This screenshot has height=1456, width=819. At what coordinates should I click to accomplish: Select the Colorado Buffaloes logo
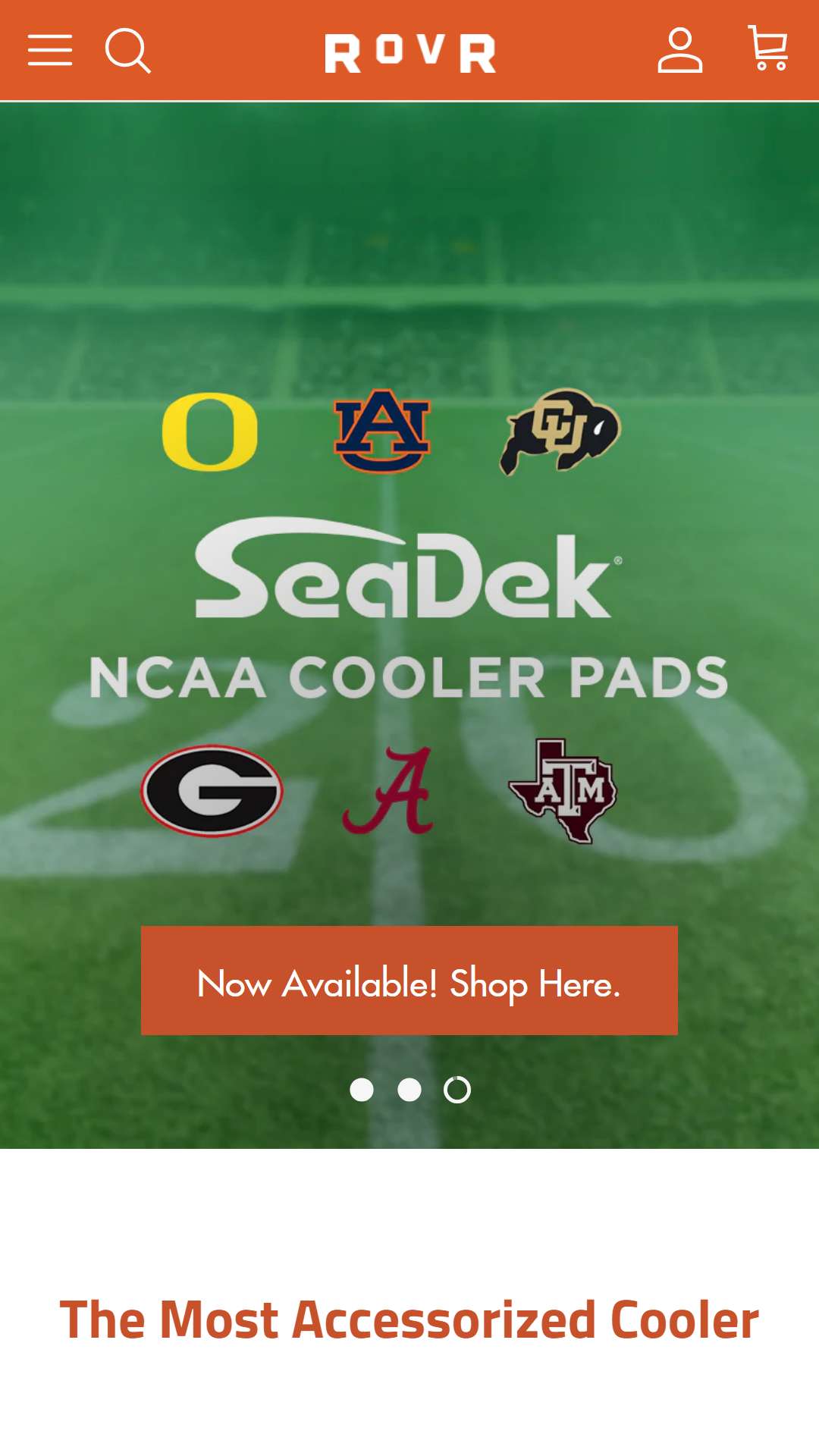pyautogui.click(x=560, y=431)
